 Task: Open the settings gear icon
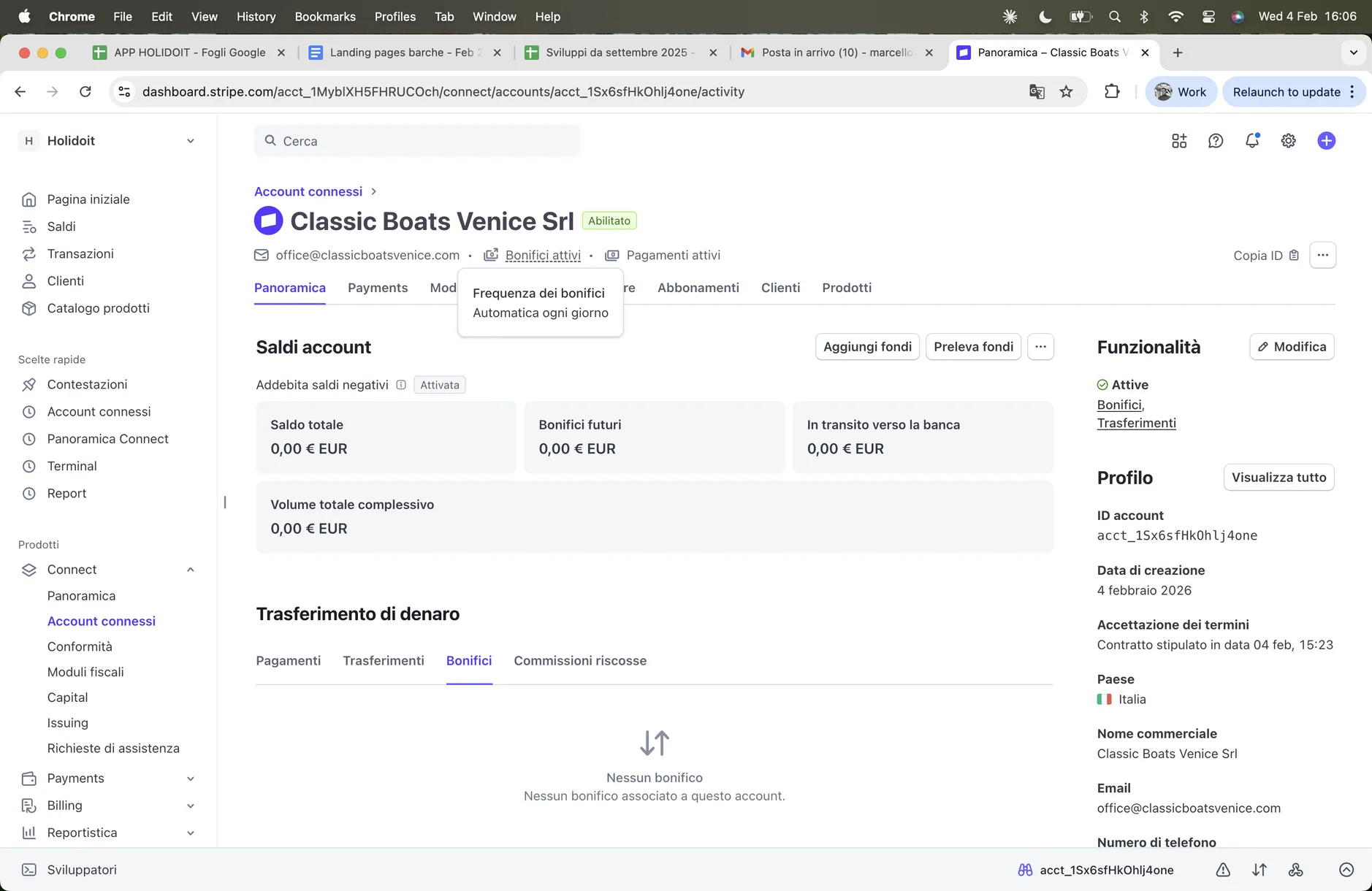coord(1288,141)
